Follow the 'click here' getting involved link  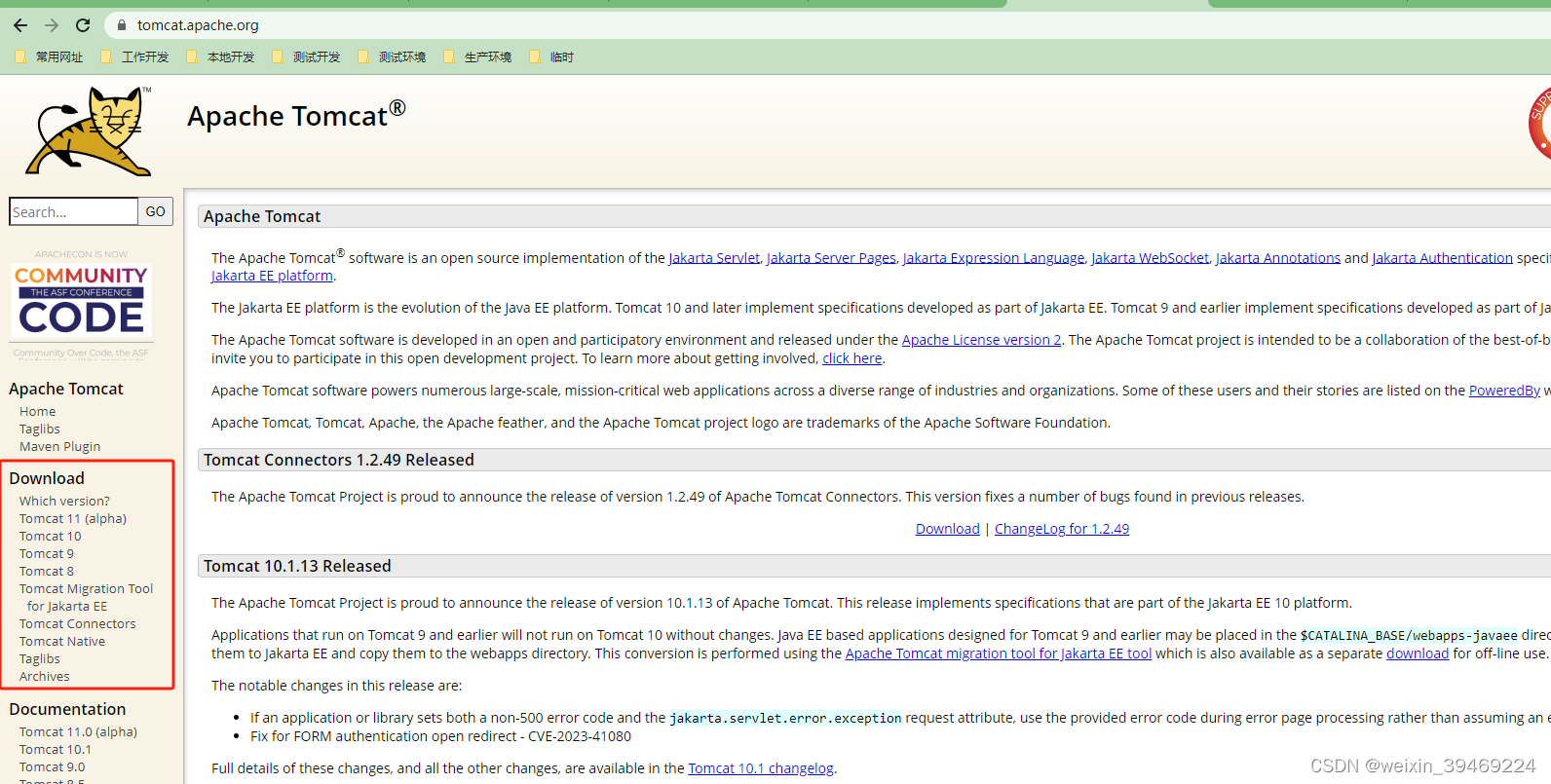[852, 358]
